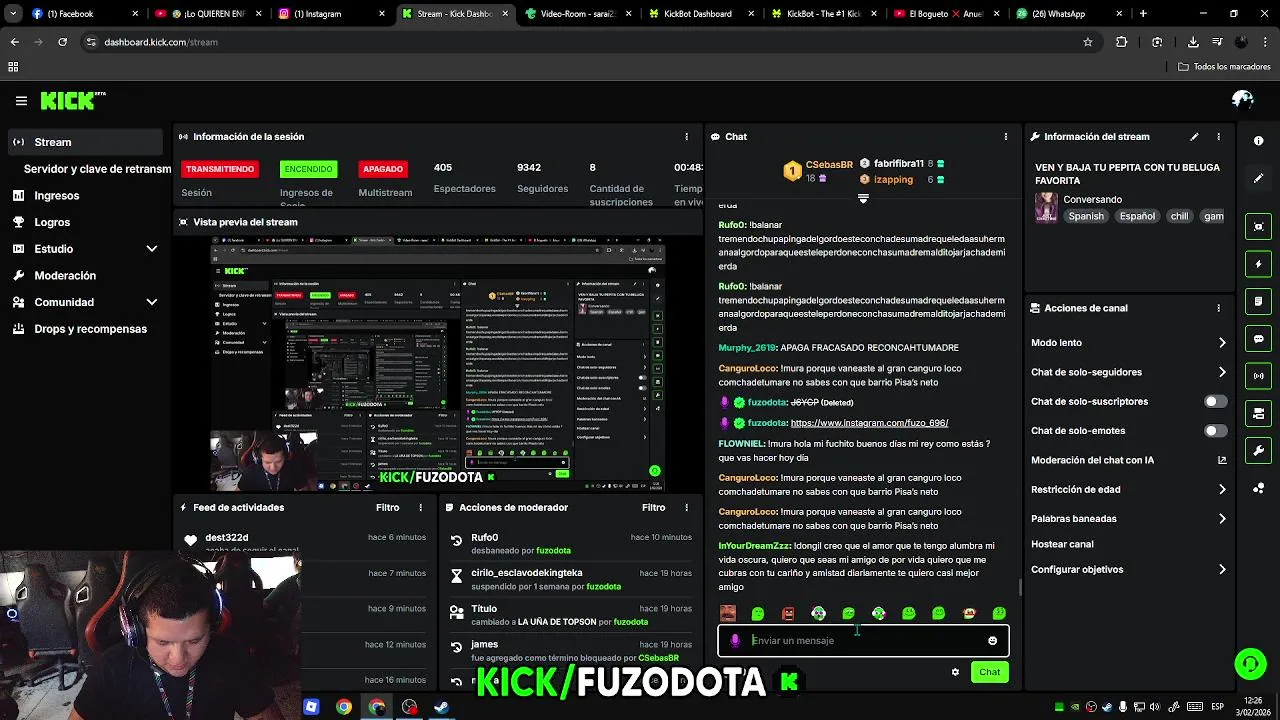Click the Kick logo

pos(73,100)
